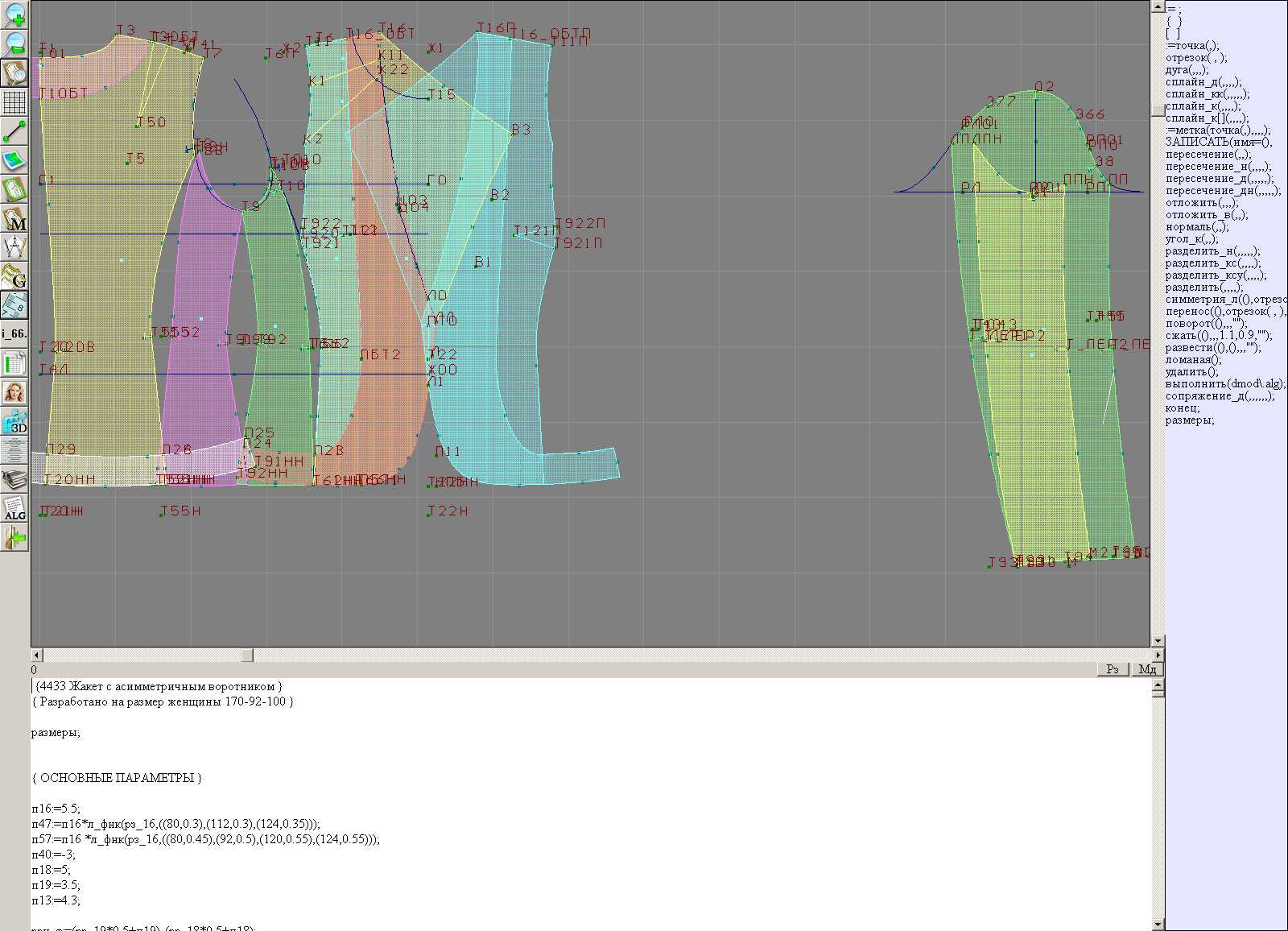The width and height of the screenshot is (1288, 931).
Task: Open the ALG algorithm document icon
Action: click(14, 508)
